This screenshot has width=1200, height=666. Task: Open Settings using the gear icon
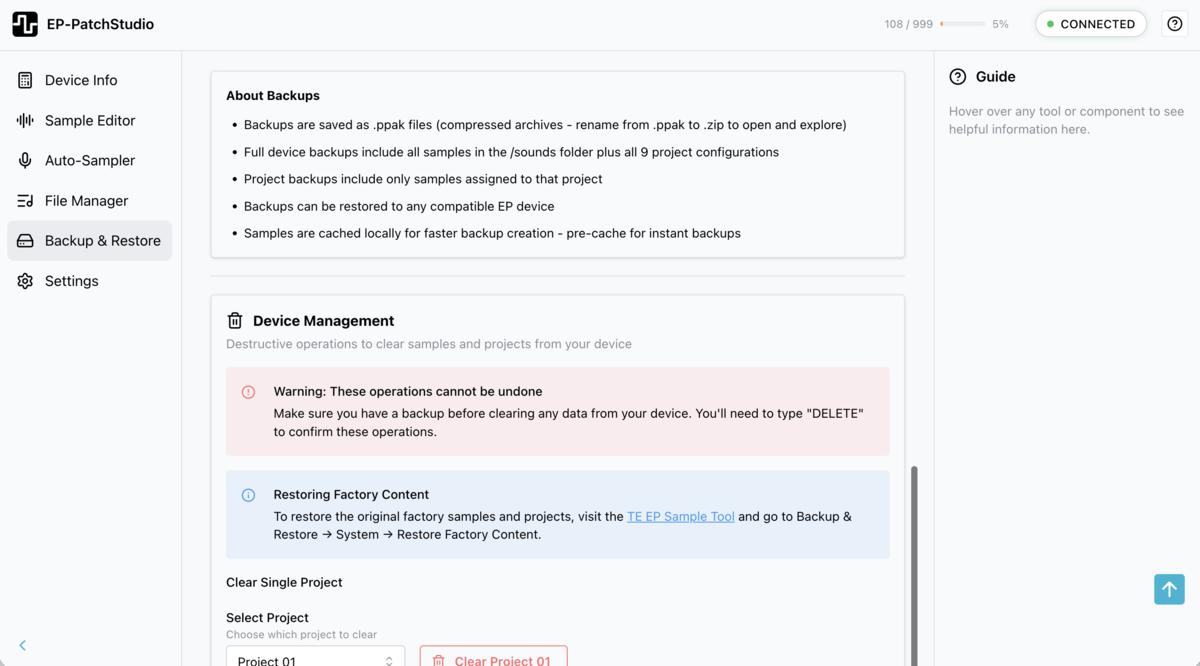[x=24, y=281]
